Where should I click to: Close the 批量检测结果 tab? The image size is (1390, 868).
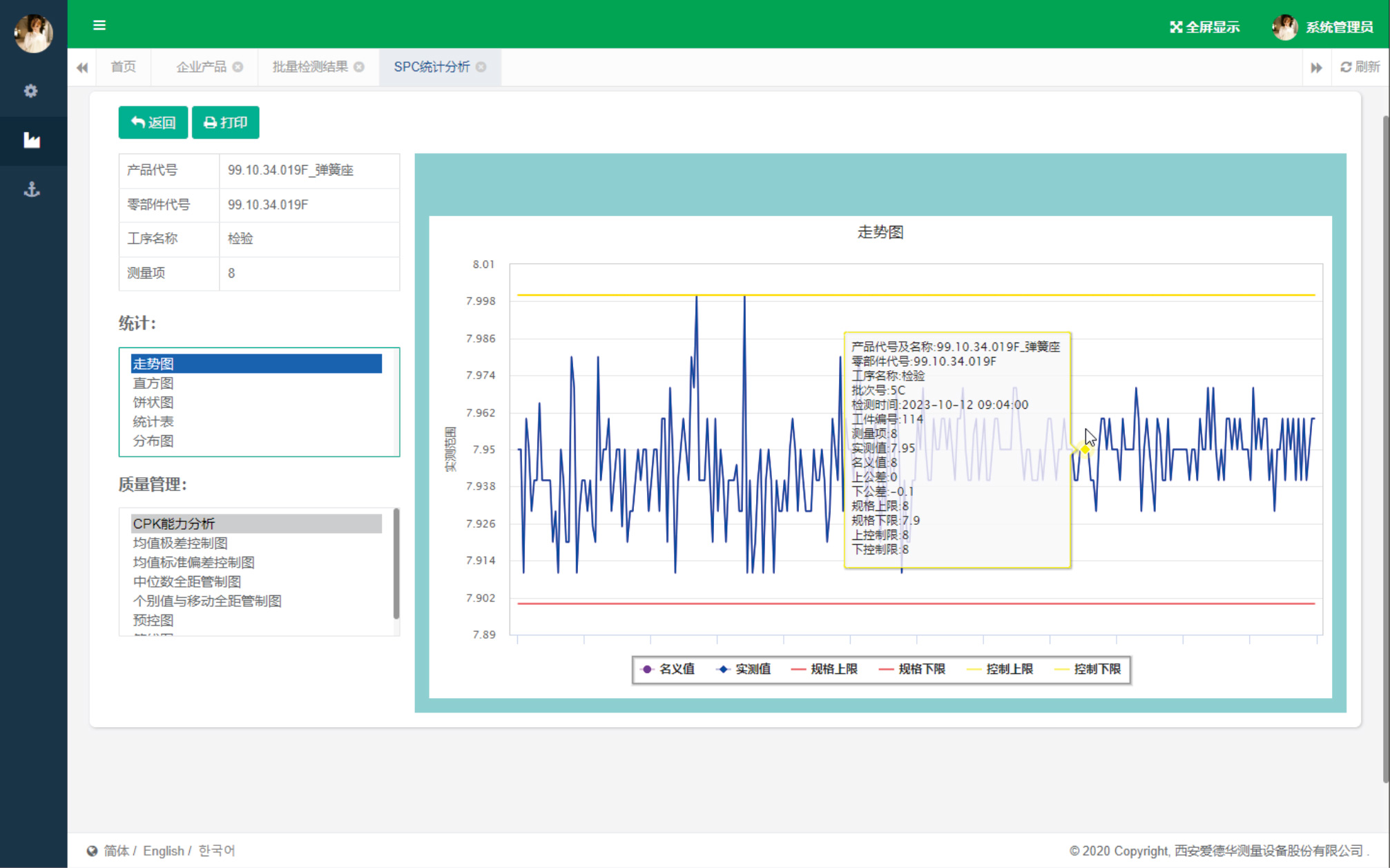pyautogui.click(x=359, y=67)
